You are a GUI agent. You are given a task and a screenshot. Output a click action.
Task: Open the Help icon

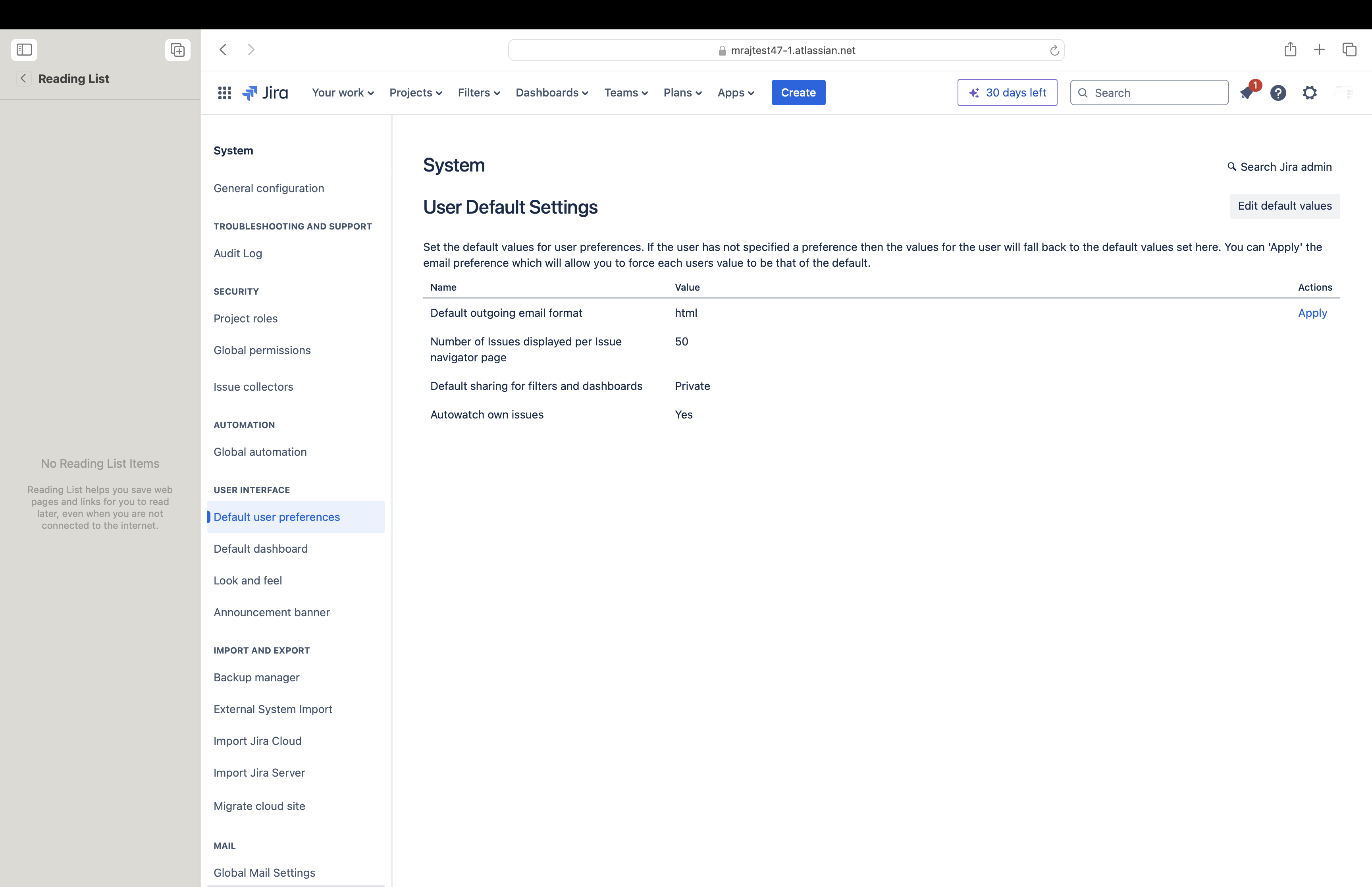1278,93
